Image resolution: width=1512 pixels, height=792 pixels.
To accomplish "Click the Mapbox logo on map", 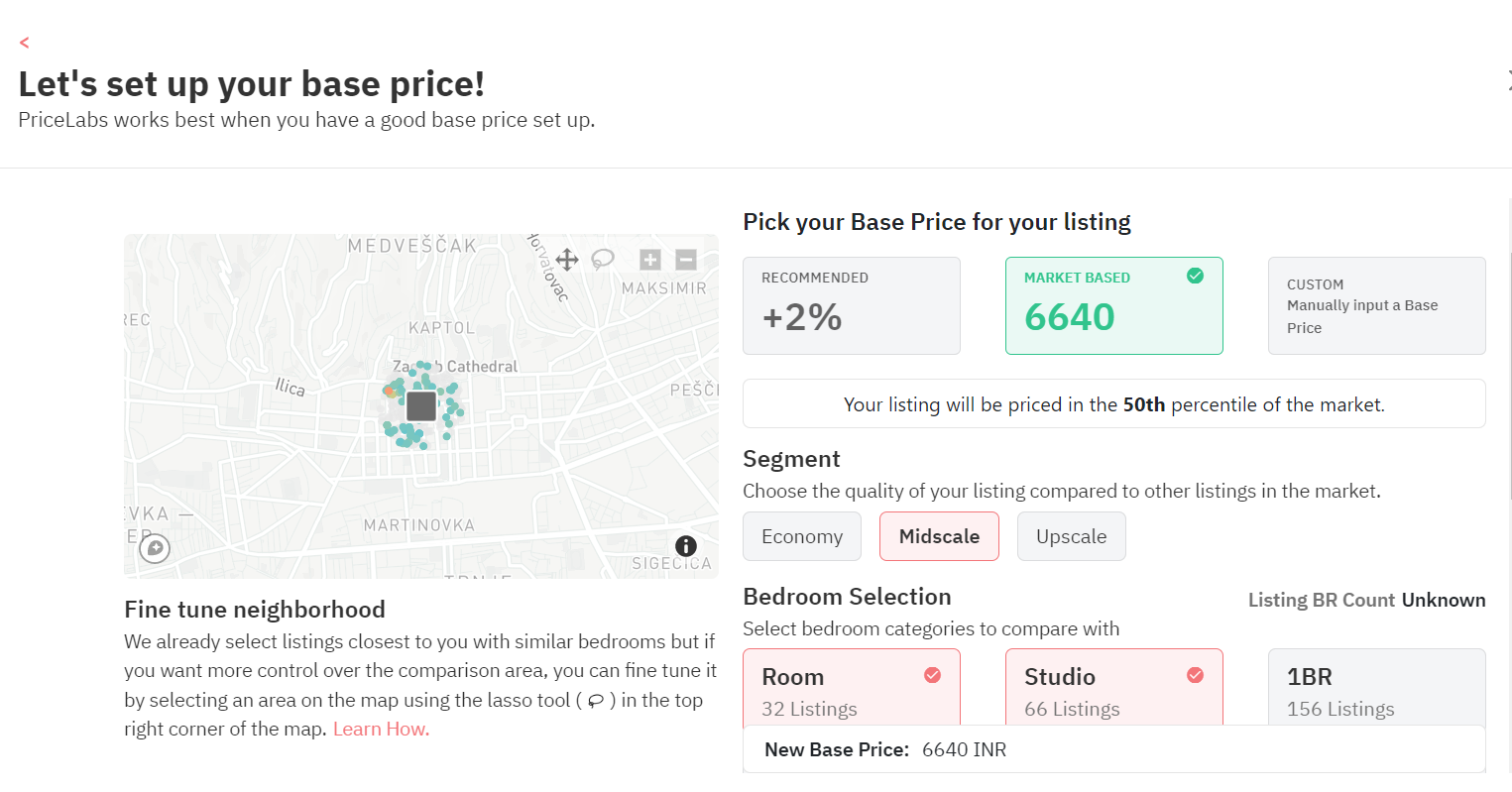I will point(155,548).
